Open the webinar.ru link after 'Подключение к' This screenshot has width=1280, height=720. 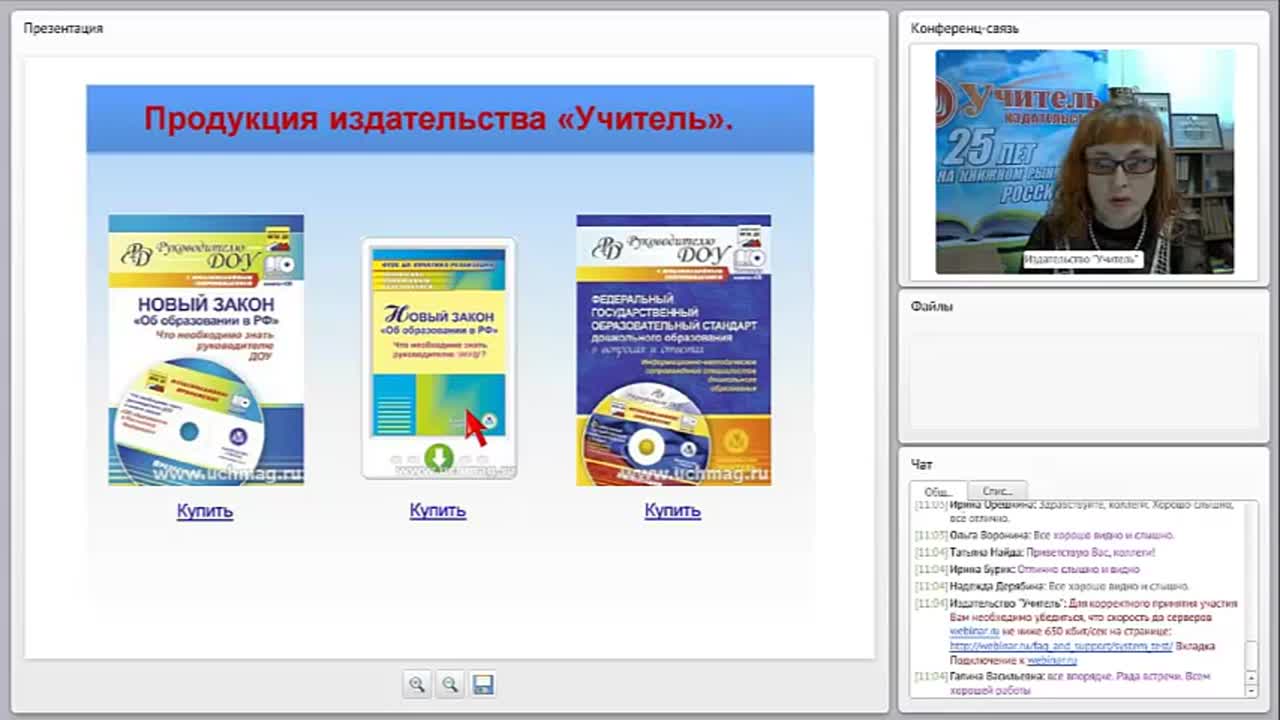click(1051, 660)
